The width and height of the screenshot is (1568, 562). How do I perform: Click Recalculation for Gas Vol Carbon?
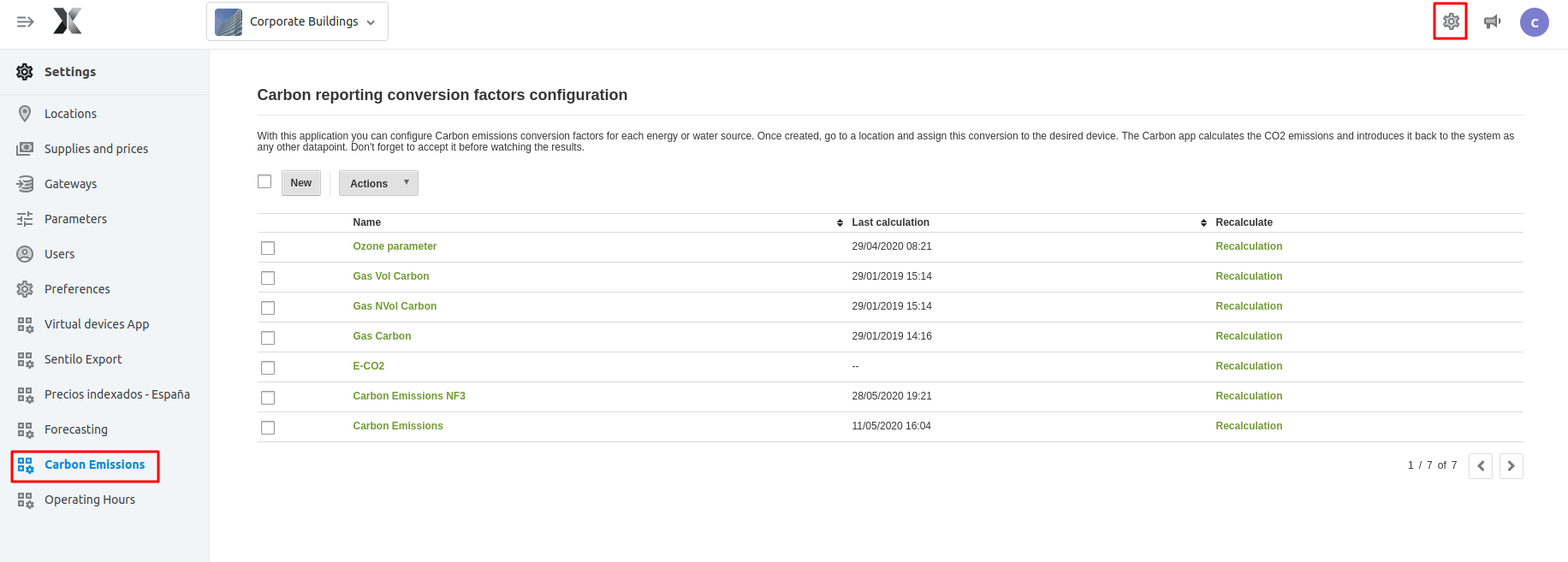tap(1249, 276)
